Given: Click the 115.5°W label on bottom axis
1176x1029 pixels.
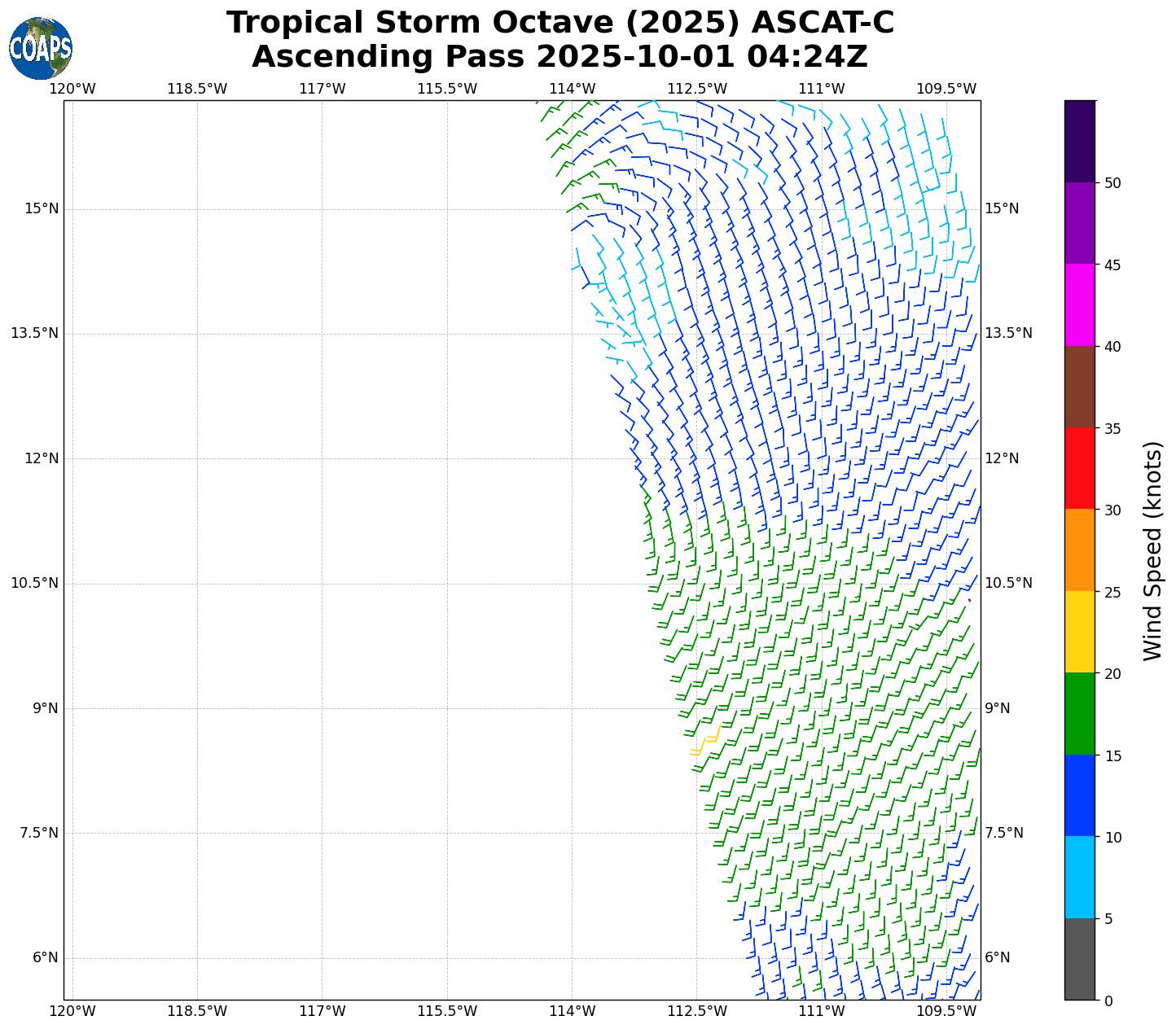Looking at the screenshot, I should (447, 1011).
